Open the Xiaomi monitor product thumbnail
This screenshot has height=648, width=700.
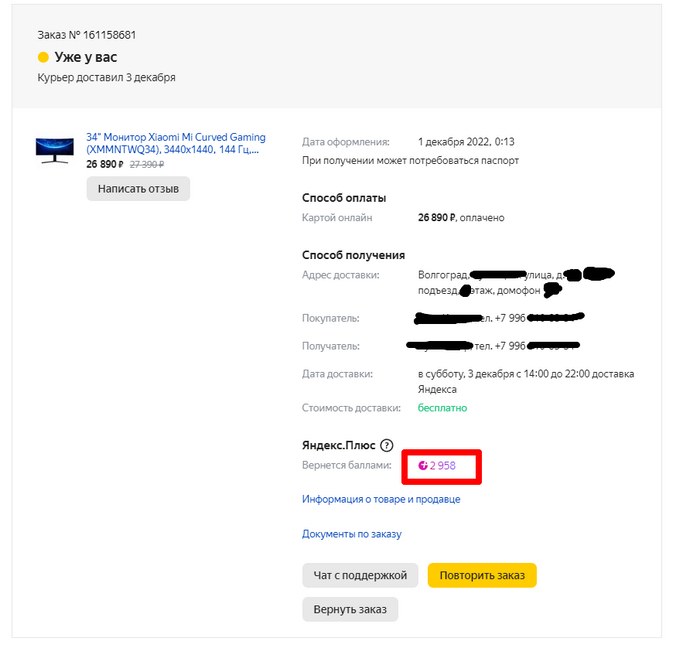[55, 148]
